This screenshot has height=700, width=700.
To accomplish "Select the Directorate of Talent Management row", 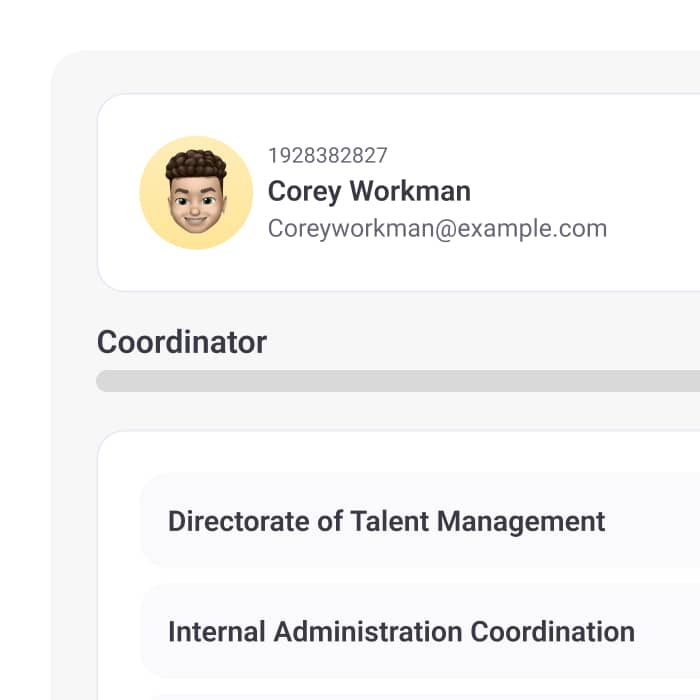I will tap(420, 521).
